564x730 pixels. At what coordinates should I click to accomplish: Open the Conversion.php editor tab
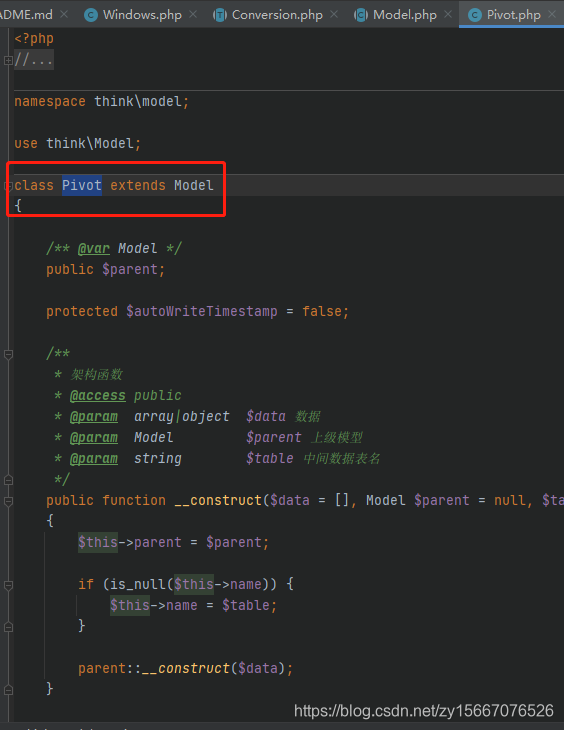(277, 15)
